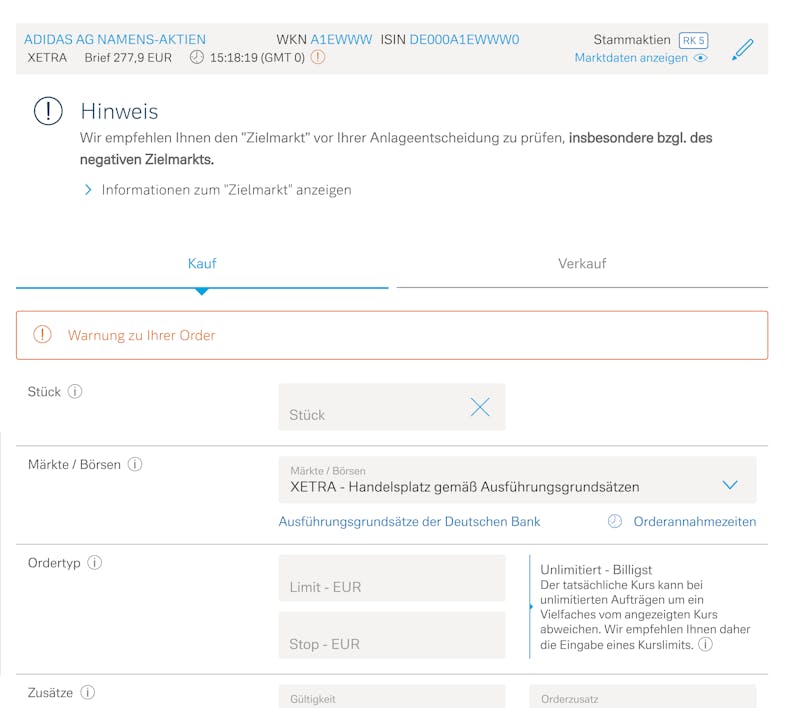The width and height of the screenshot is (800, 708).
Task: Open the info icon next to Zusätze
Action: tap(88, 692)
